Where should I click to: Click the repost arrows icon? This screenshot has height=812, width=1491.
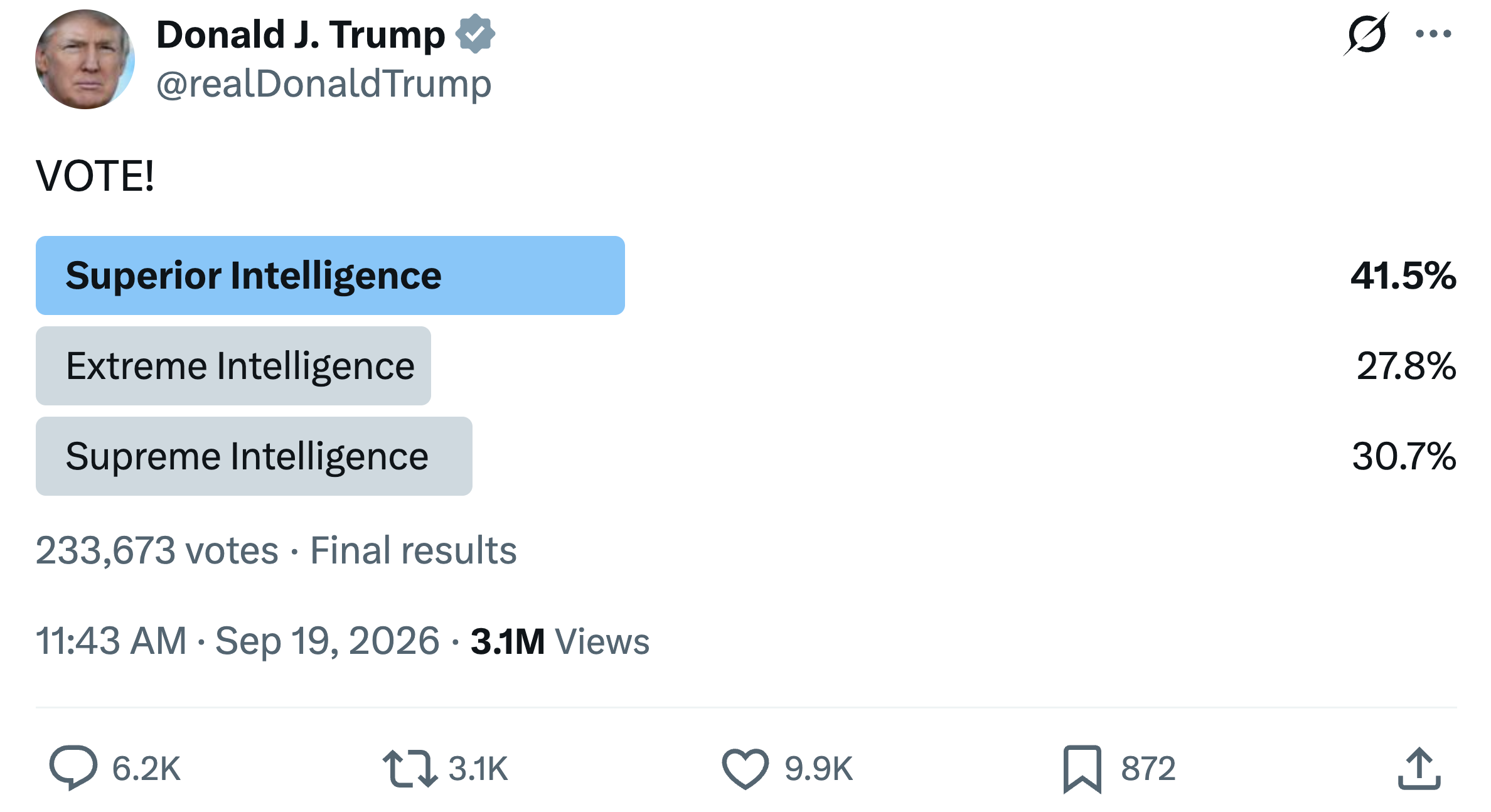[x=410, y=768]
